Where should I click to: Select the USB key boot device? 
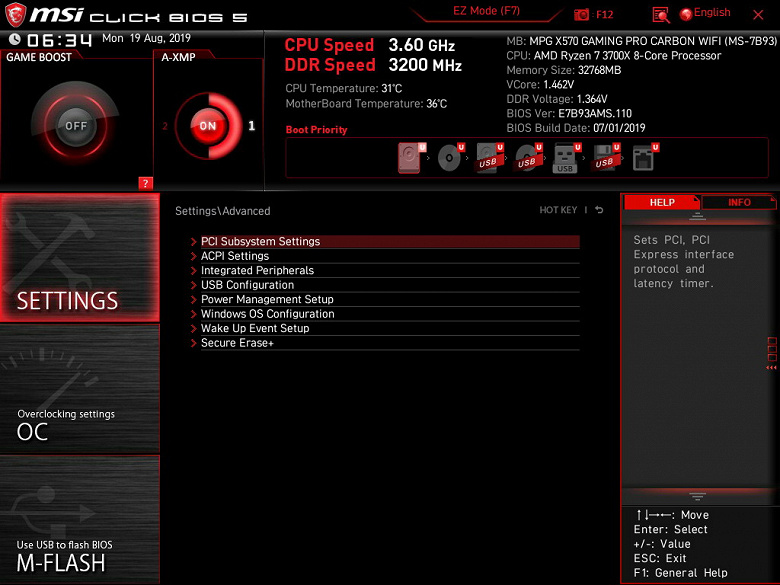click(566, 158)
